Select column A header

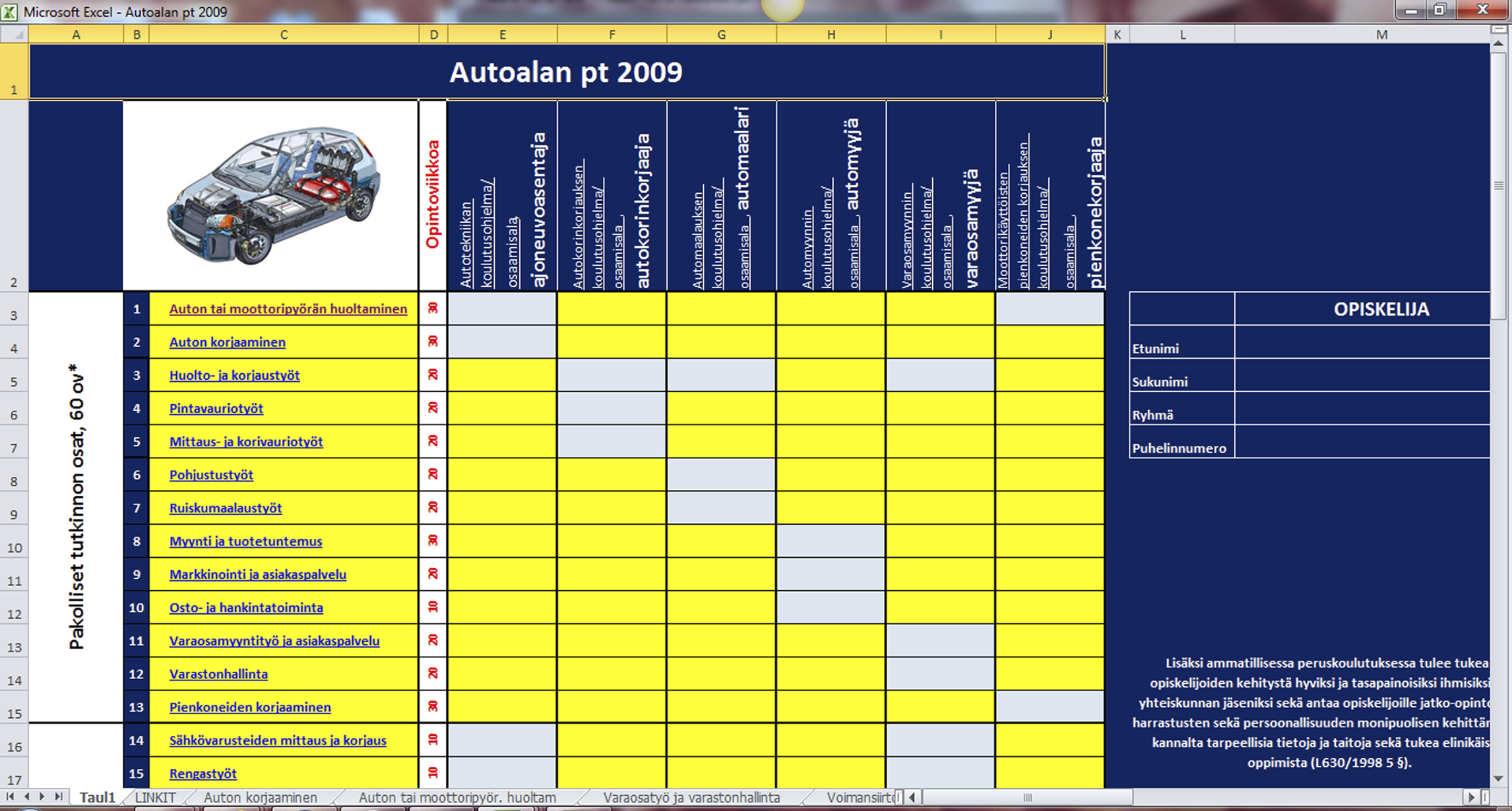(x=76, y=34)
